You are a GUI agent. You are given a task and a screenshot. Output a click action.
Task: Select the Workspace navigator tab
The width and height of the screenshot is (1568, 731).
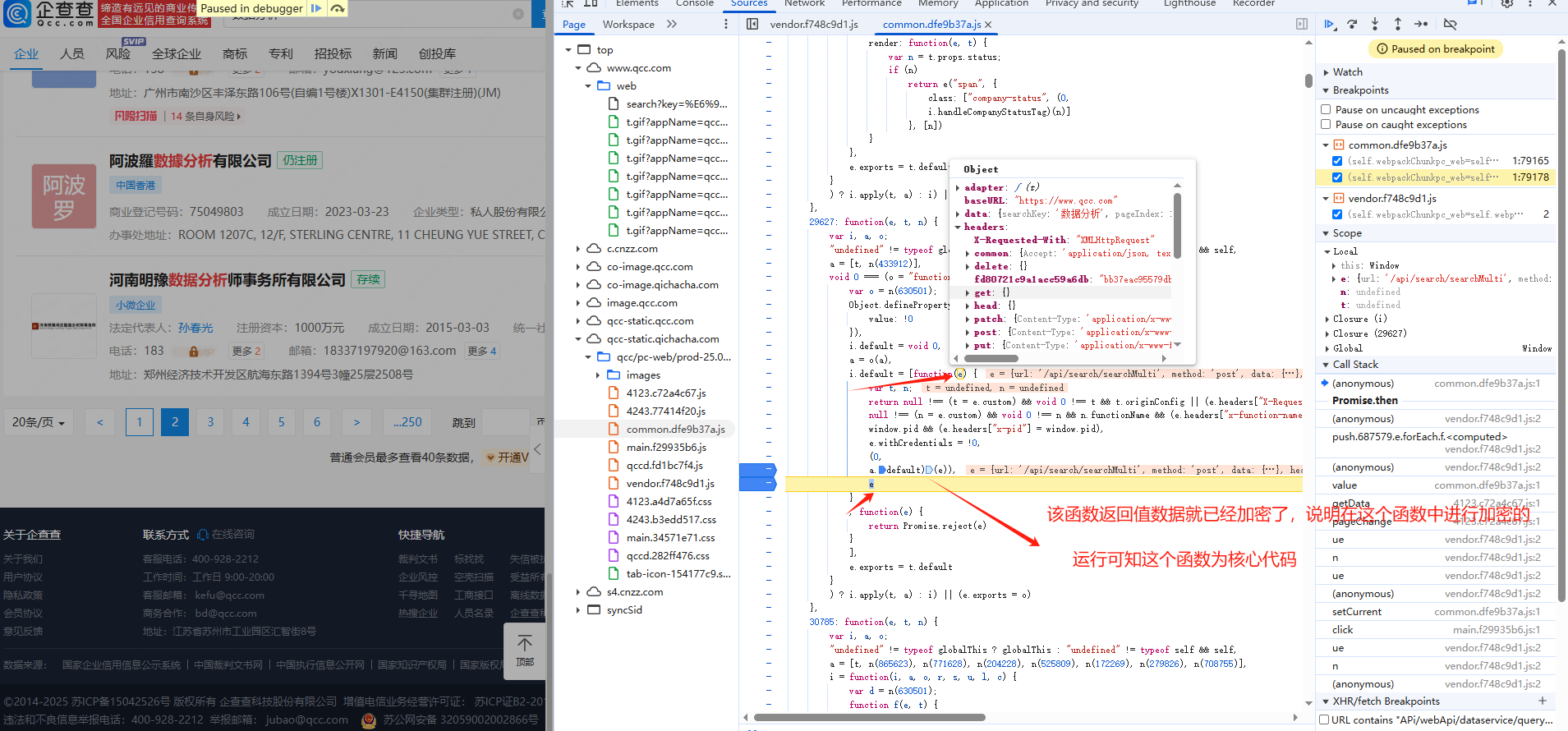[x=628, y=25]
